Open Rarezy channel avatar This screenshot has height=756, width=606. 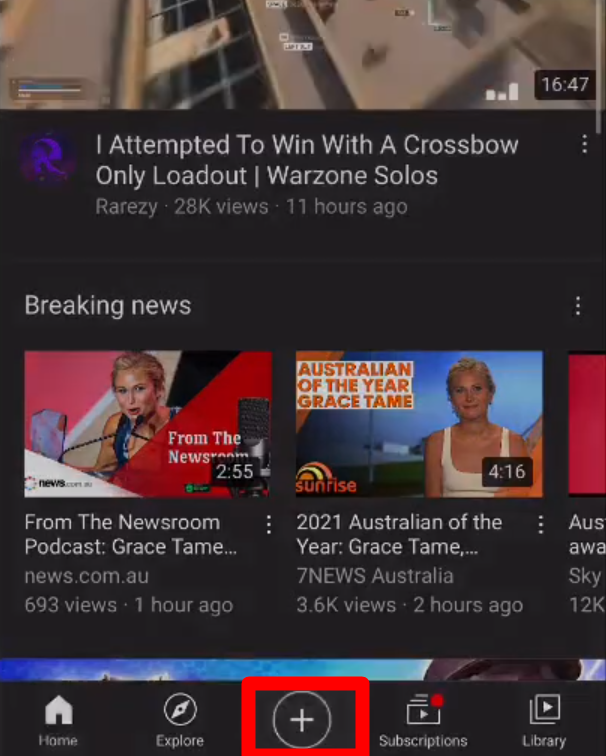(x=48, y=158)
